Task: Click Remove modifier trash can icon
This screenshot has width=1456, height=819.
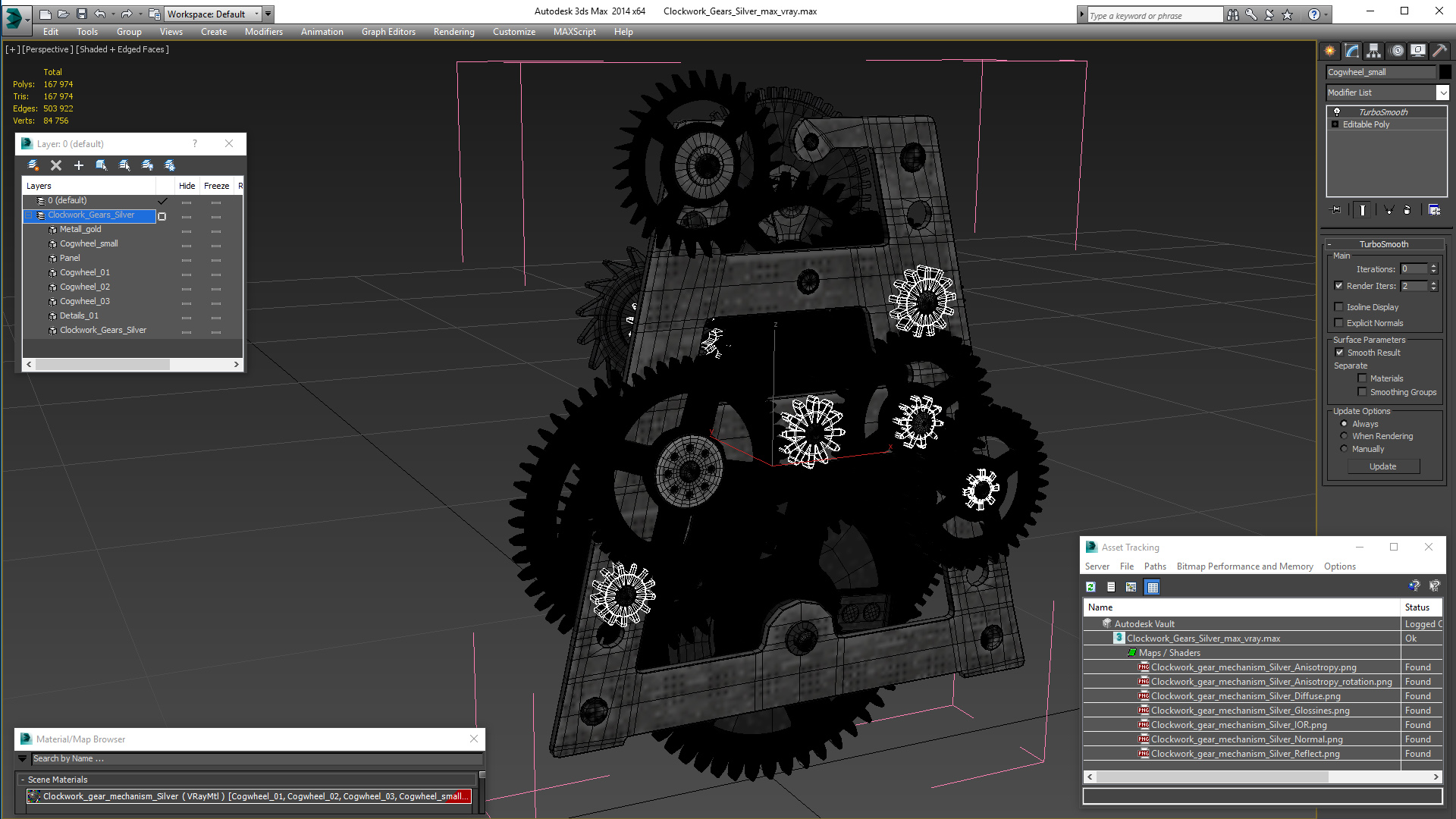Action: point(1407,210)
